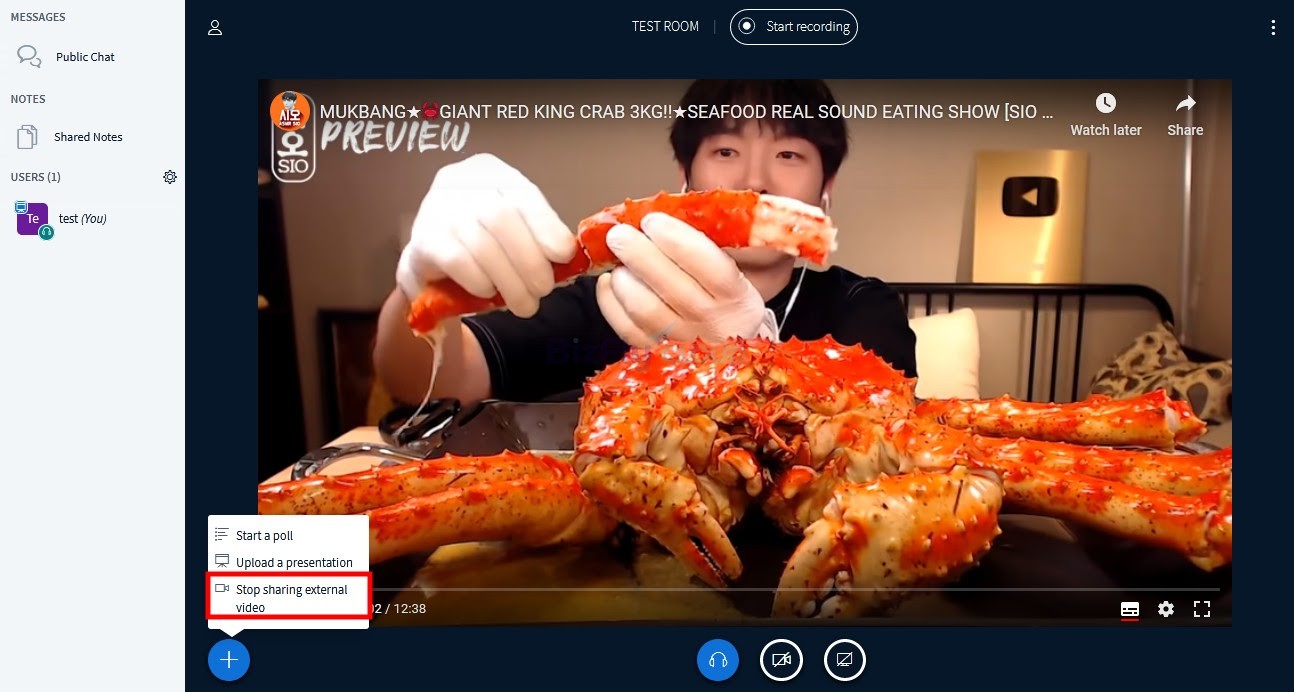Click the USERS (1) heading
1294x692 pixels.
coord(36,177)
